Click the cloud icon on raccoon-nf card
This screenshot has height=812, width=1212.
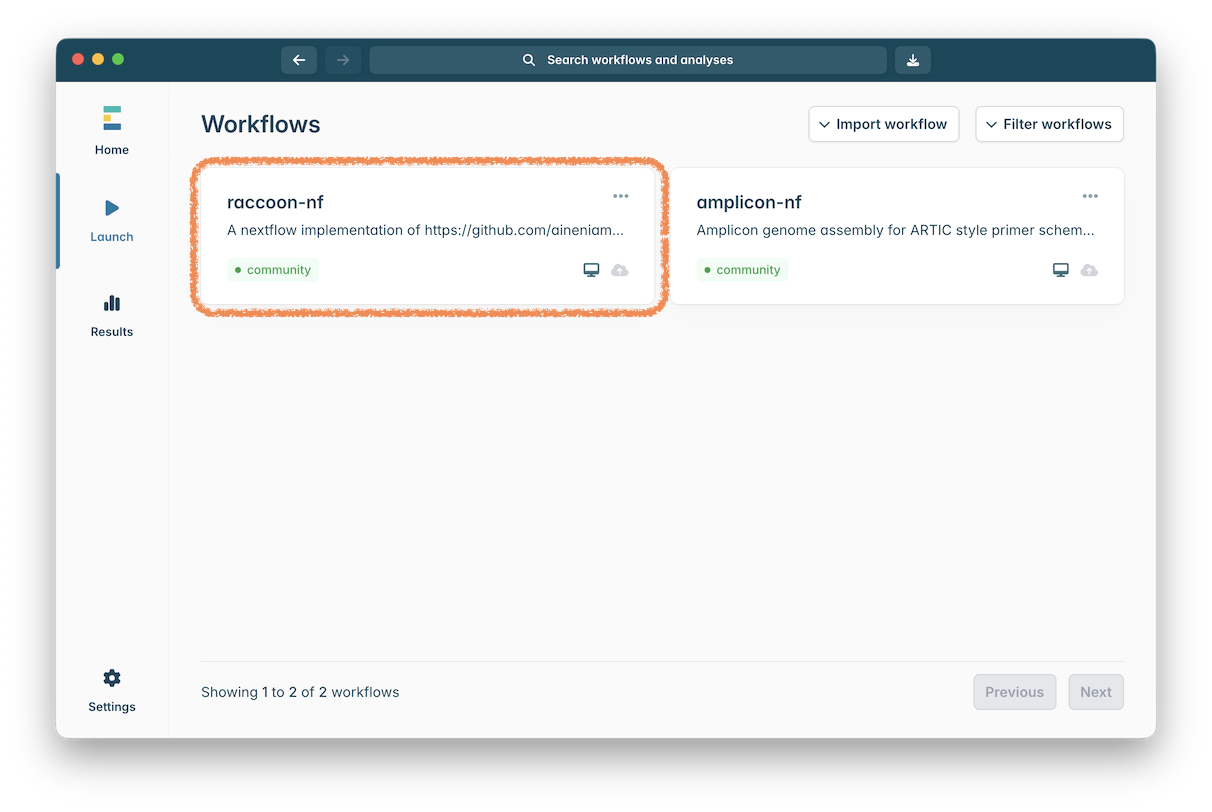(620, 270)
